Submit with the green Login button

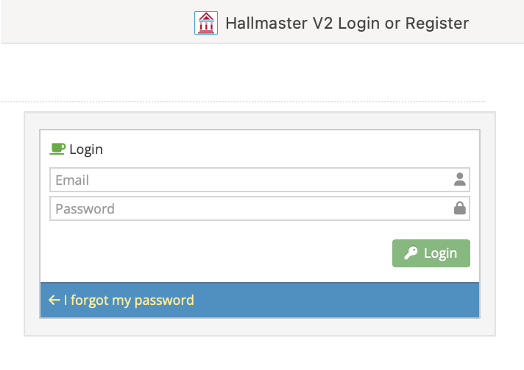coord(431,253)
